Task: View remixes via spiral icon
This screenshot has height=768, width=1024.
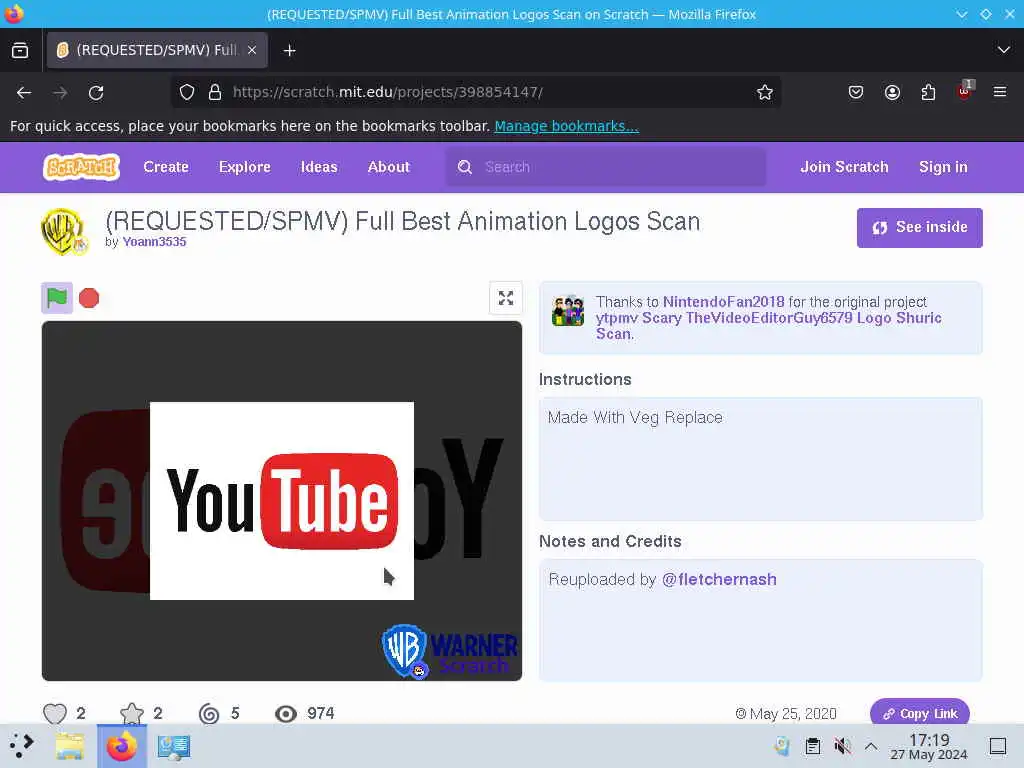Action: coord(209,713)
